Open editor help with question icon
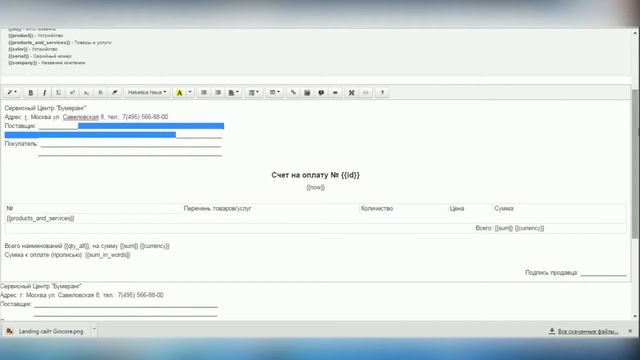The width and height of the screenshot is (640, 360). [x=382, y=93]
